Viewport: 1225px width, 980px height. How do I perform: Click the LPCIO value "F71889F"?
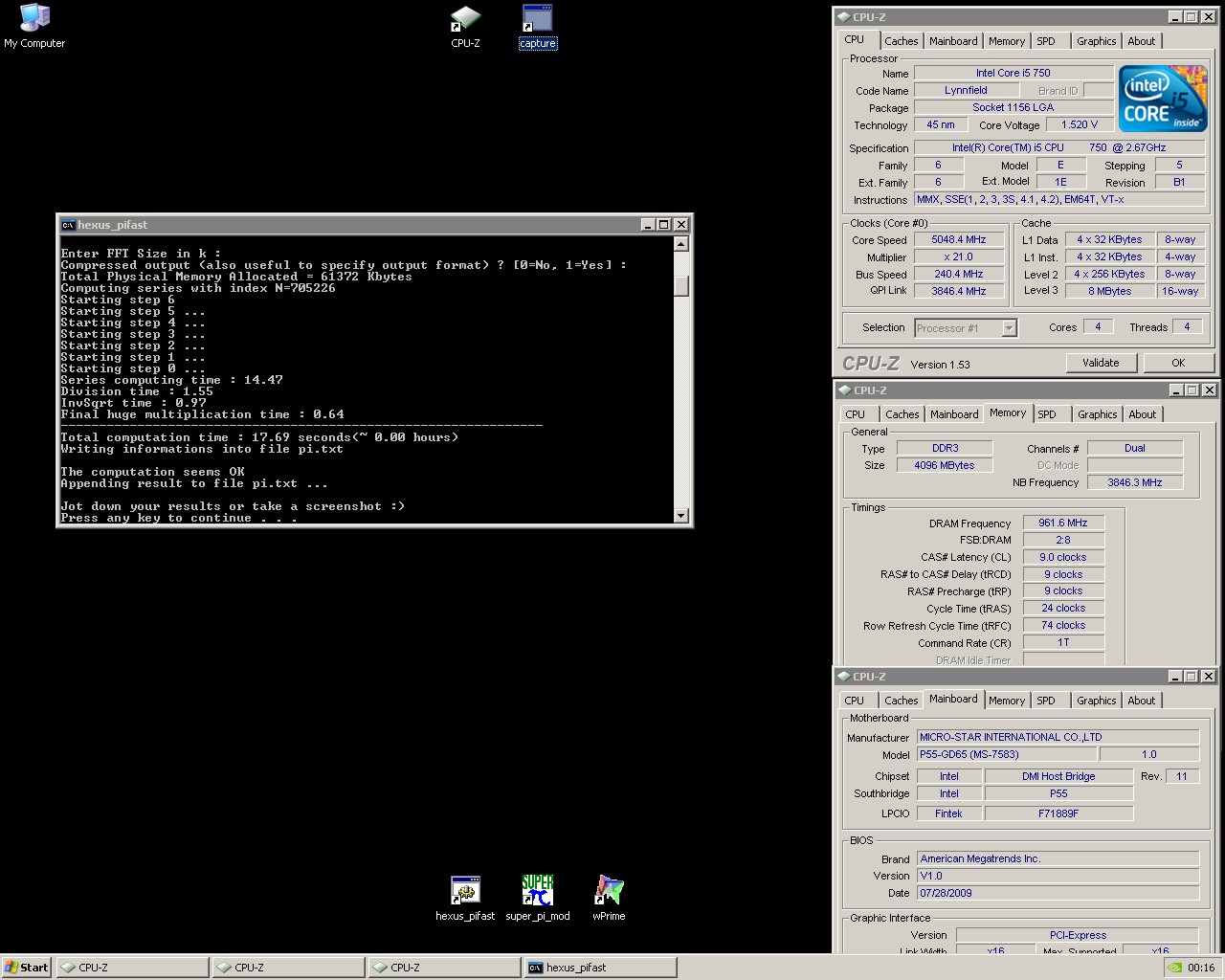[1058, 813]
